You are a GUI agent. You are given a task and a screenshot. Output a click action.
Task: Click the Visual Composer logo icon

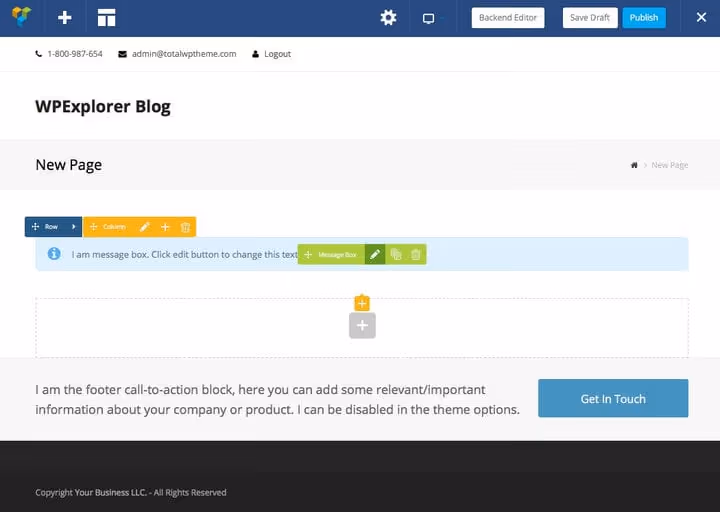coord(21,17)
